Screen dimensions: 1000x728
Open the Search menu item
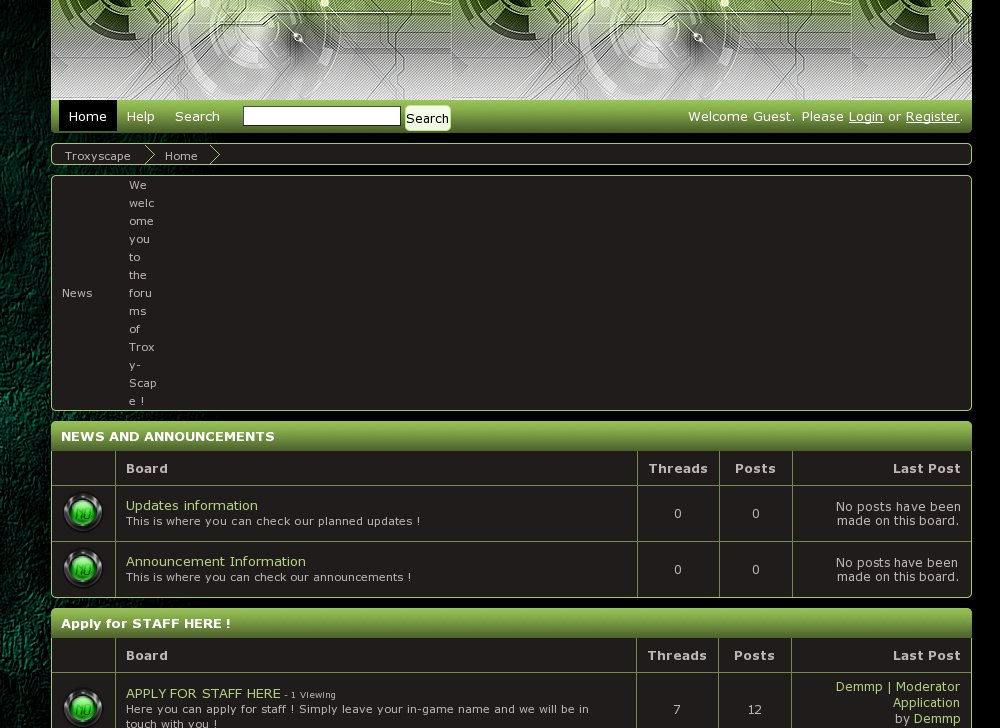197,117
